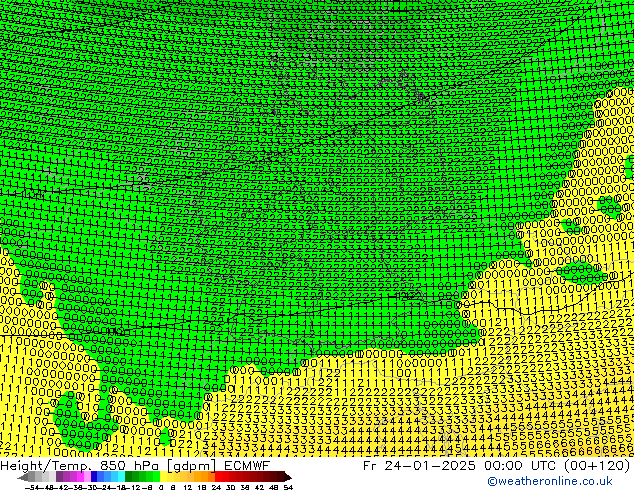Pick the dark blue swatch in the temperature legend
634x490 pixels.
click(x=94, y=477)
